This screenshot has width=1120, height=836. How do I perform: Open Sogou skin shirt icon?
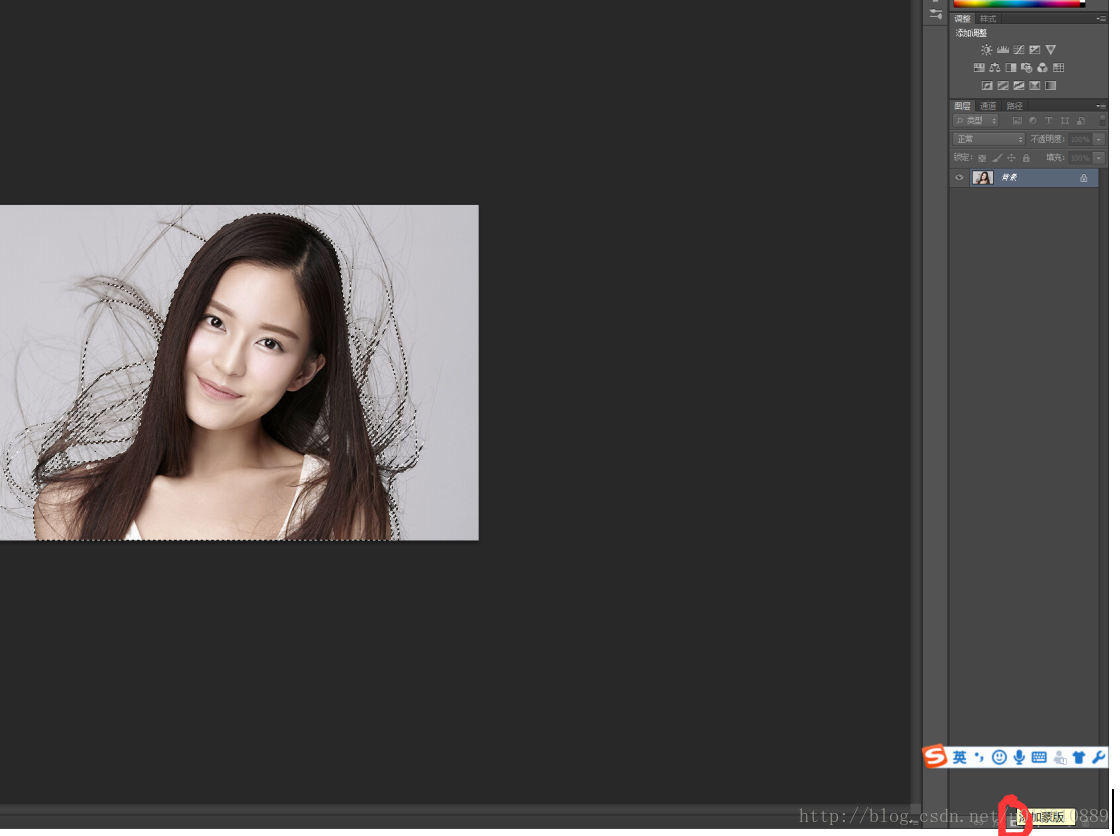[1079, 757]
